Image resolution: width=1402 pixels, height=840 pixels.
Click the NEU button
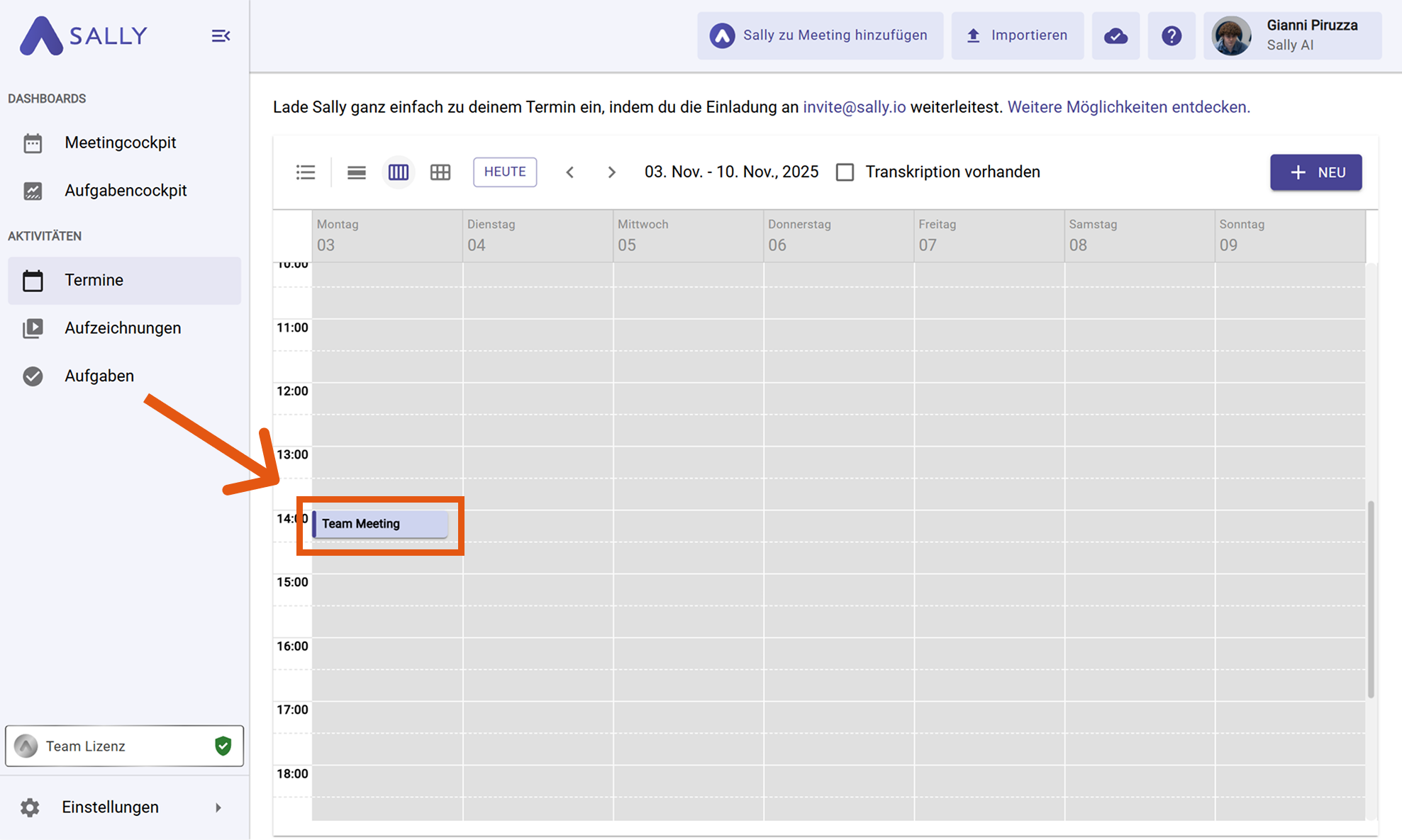point(1315,172)
